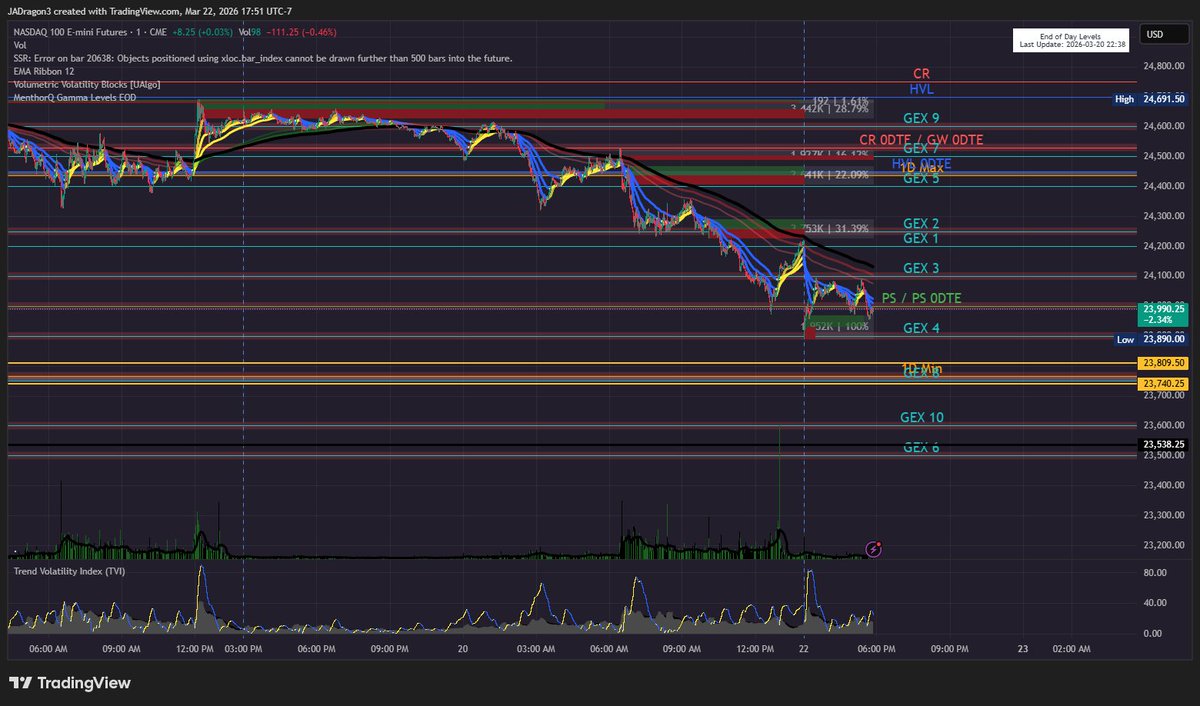Click the HVL level label
The image size is (1200, 706).
[x=921, y=89]
